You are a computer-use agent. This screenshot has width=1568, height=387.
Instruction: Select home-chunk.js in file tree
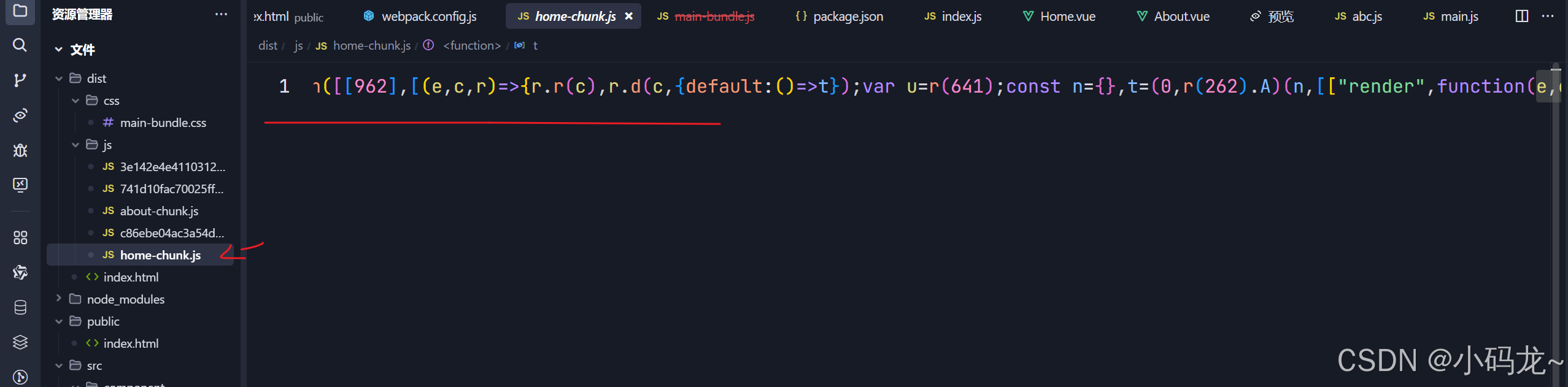point(141,255)
